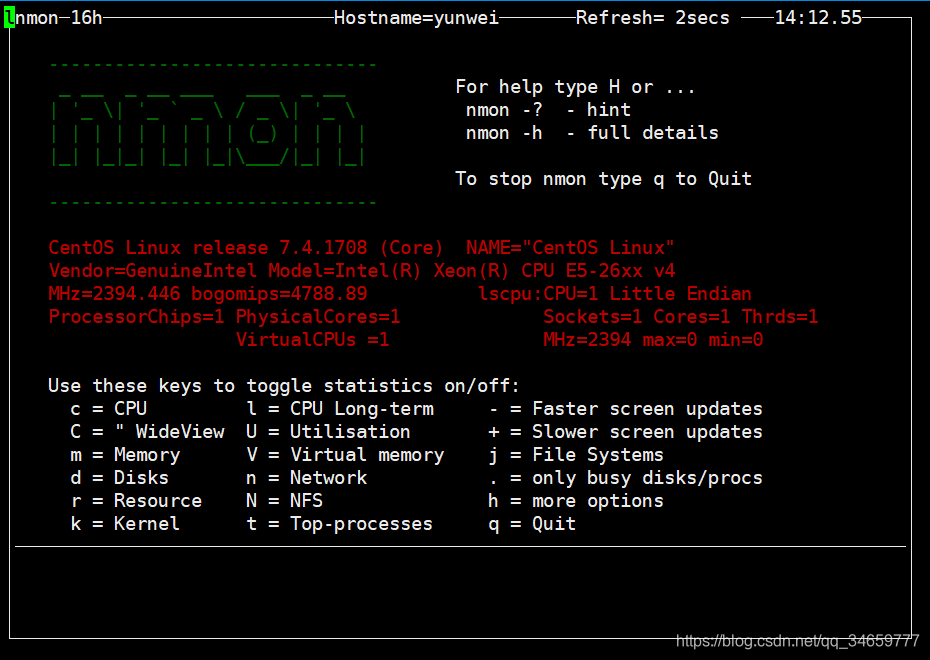Image resolution: width=930 pixels, height=660 pixels.
Task: Click the 'bogomips=4788.89' value
Action: pos(279,294)
